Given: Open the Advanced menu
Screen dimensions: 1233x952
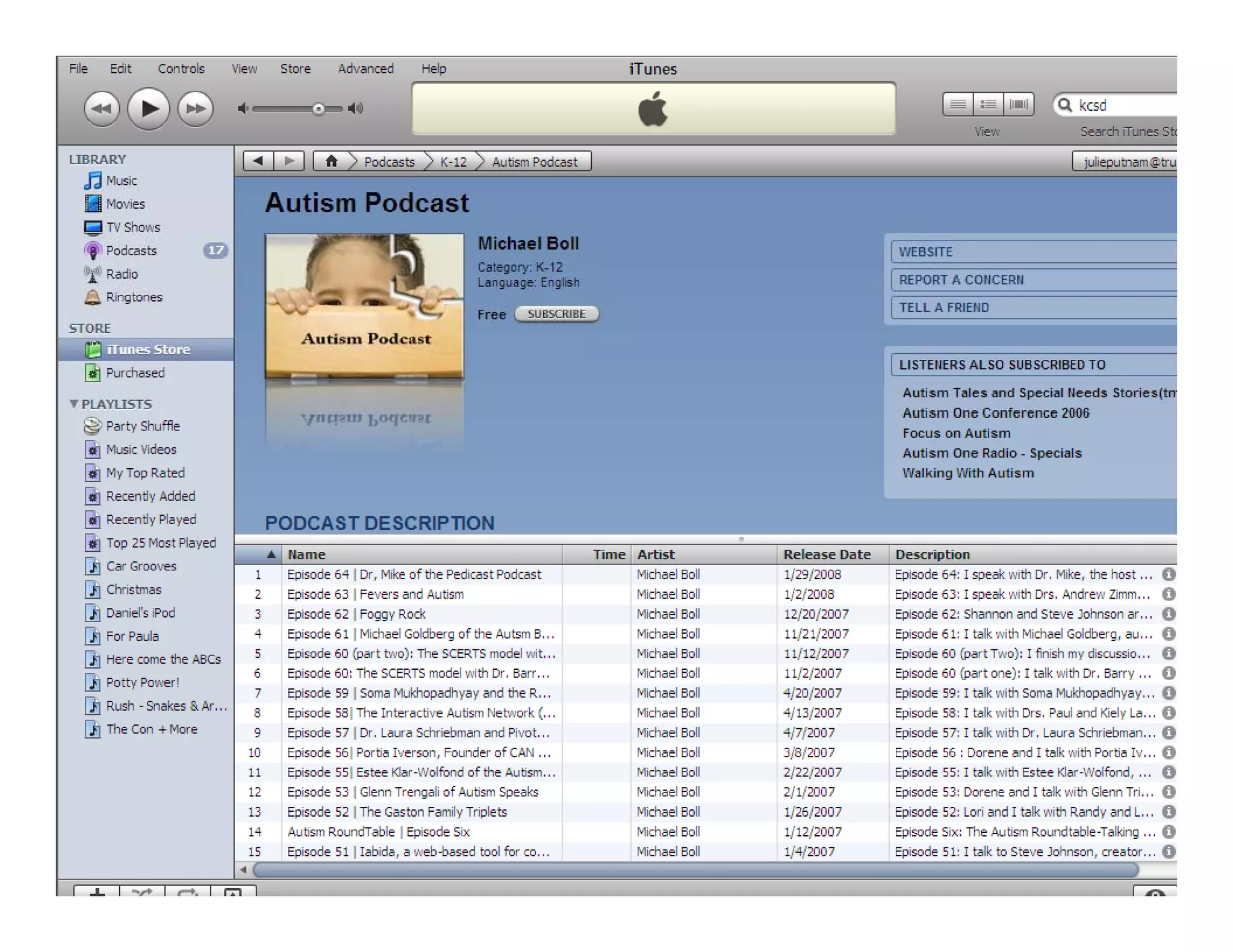Looking at the screenshot, I should 365,69.
